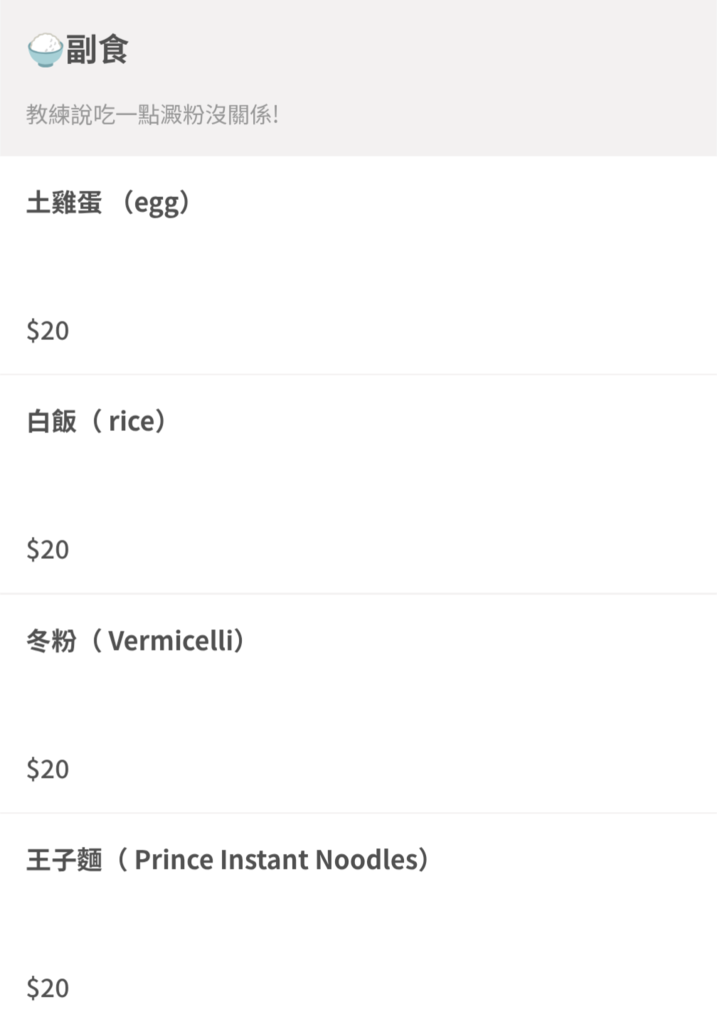Click the category subtitle 教練說吃一點澱粉沒關係!
Image resolution: width=717 pixels, height=1024 pixels.
coord(152,114)
